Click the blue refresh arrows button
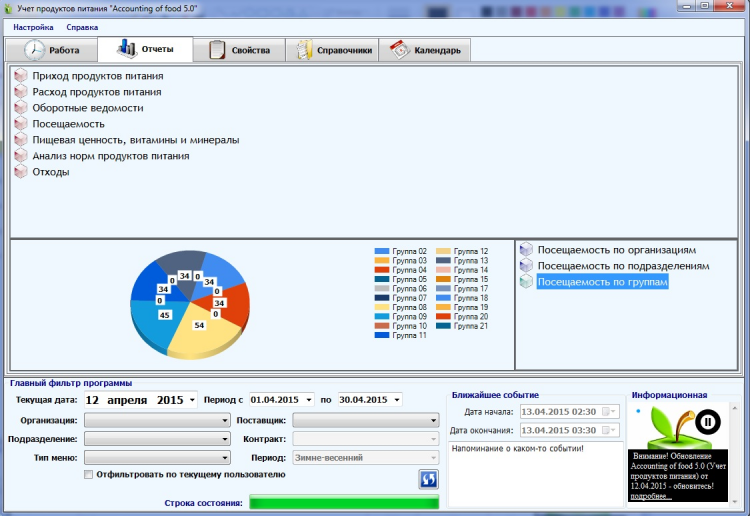This screenshot has height=516, width=750. click(x=429, y=479)
